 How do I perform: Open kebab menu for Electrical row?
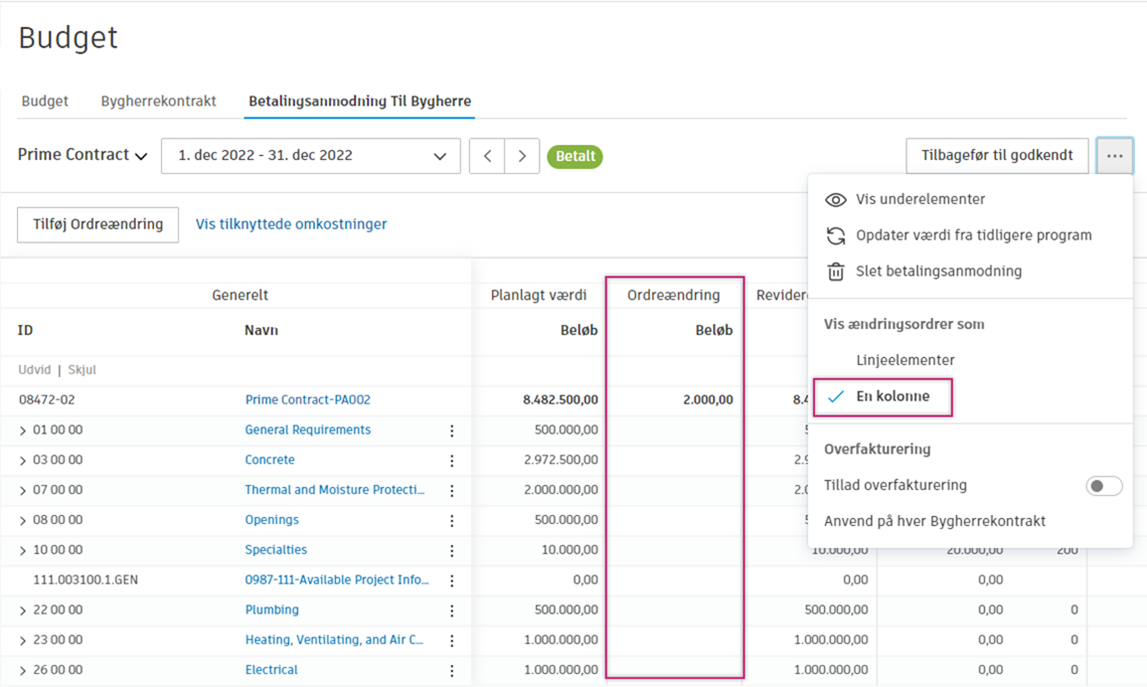click(x=452, y=671)
